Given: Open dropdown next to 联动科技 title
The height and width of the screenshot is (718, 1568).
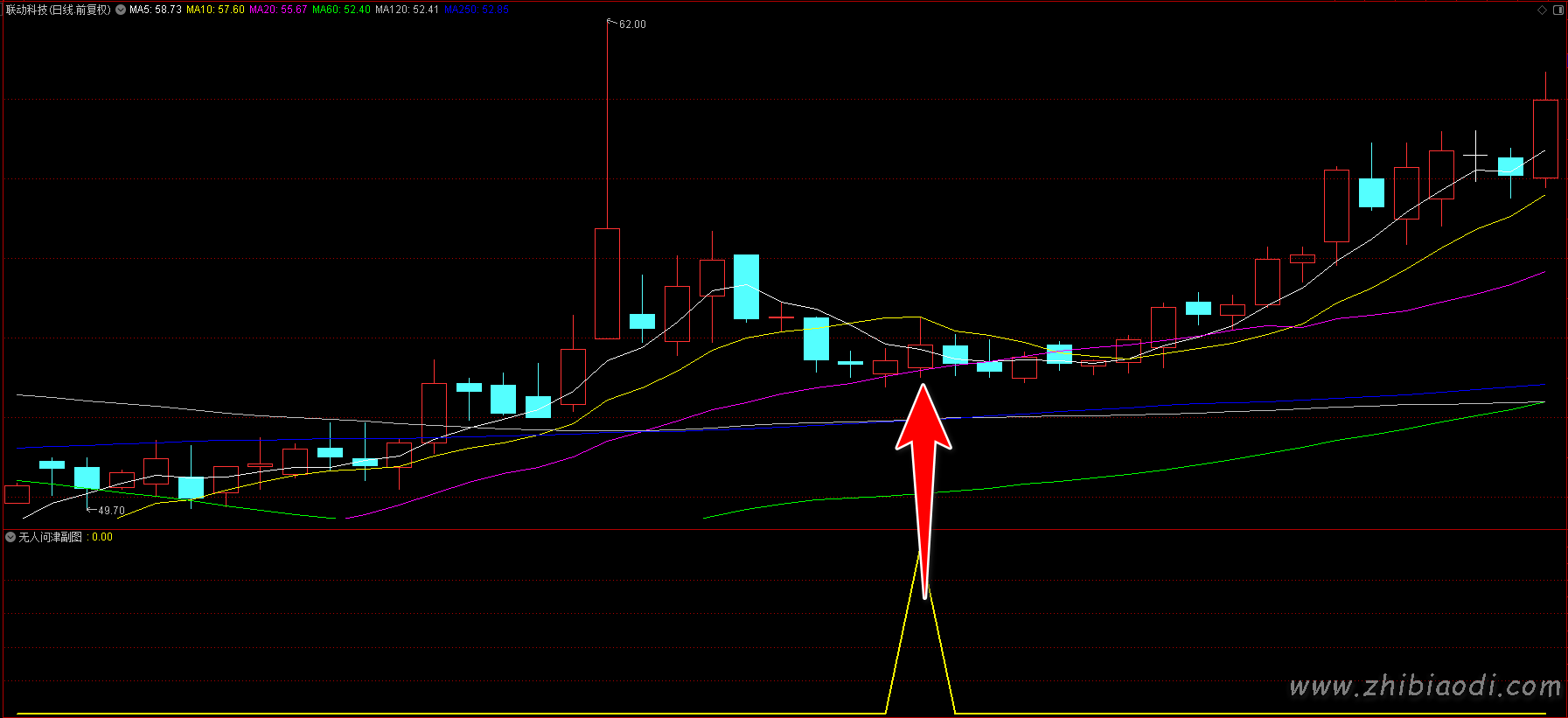Looking at the screenshot, I should pyautogui.click(x=121, y=10).
